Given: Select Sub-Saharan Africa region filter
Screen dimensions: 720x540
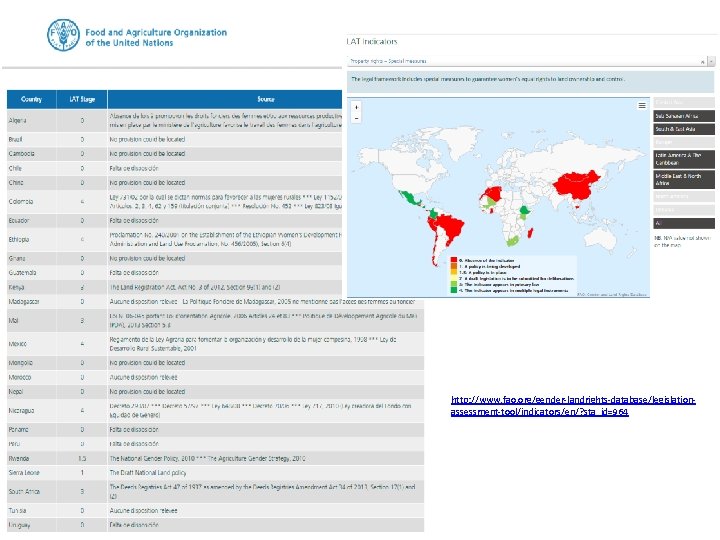Looking at the screenshot, I should 684,116.
